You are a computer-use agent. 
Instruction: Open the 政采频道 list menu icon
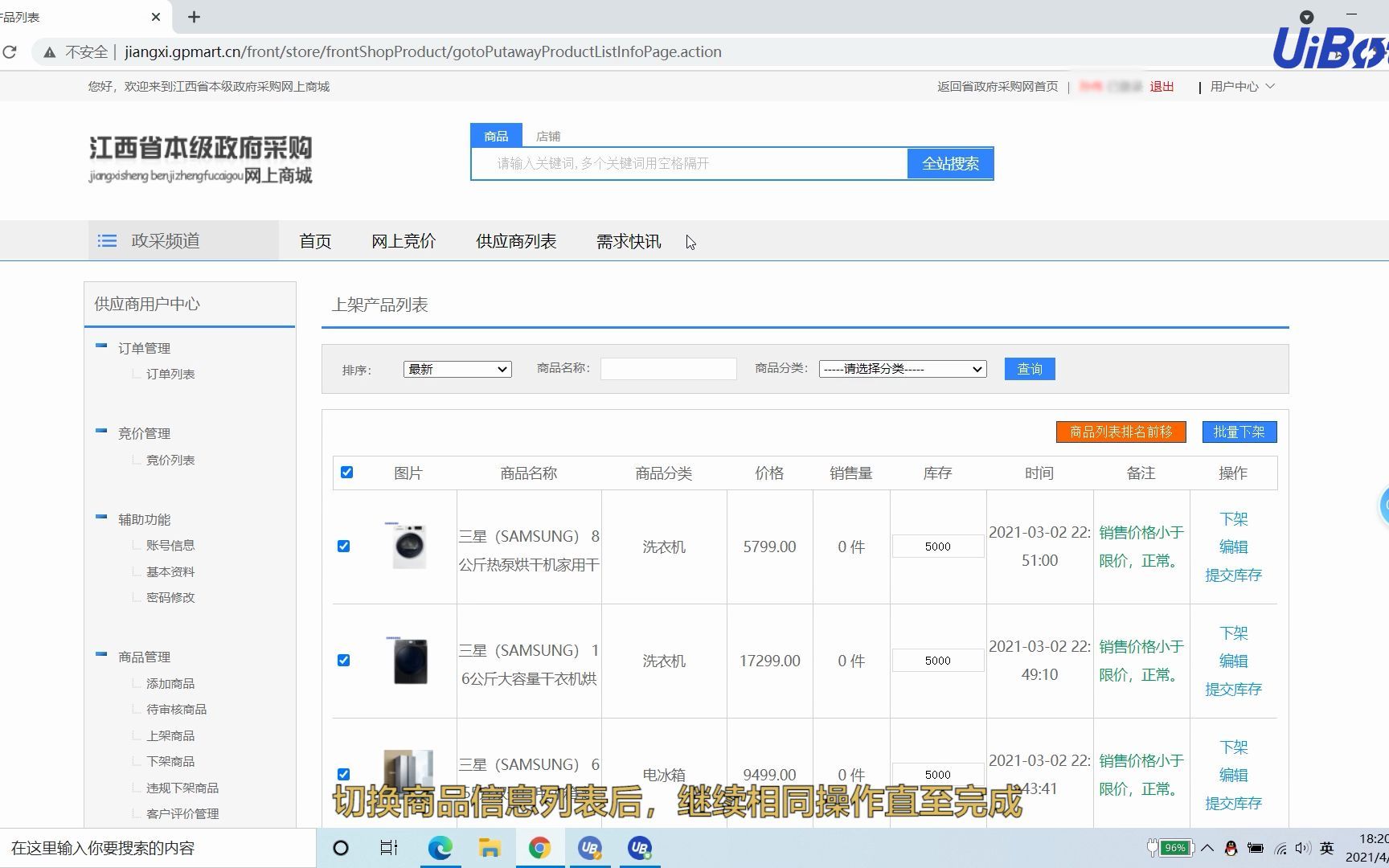pos(107,241)
